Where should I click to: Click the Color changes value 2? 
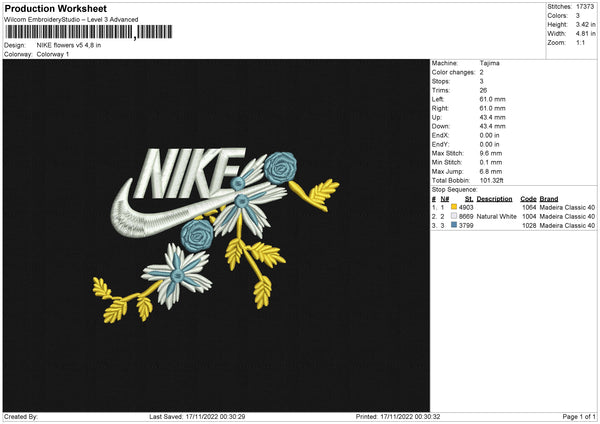pyautogui.click(x=481, y=72)
